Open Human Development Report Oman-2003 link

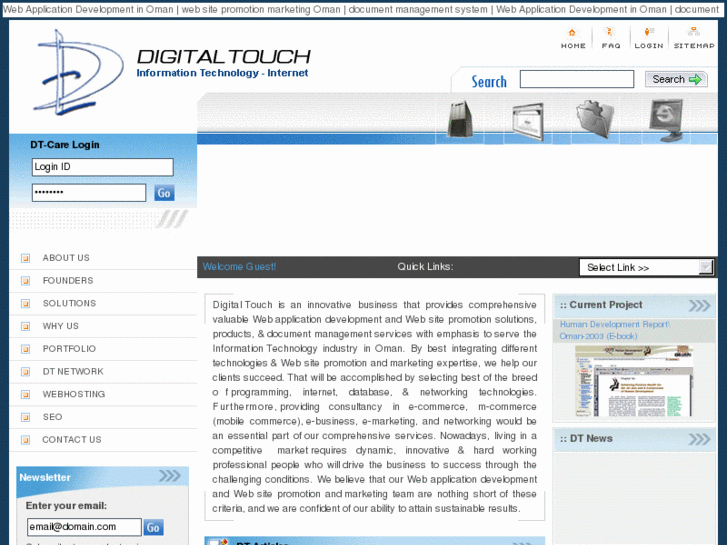tap(614, 330)
